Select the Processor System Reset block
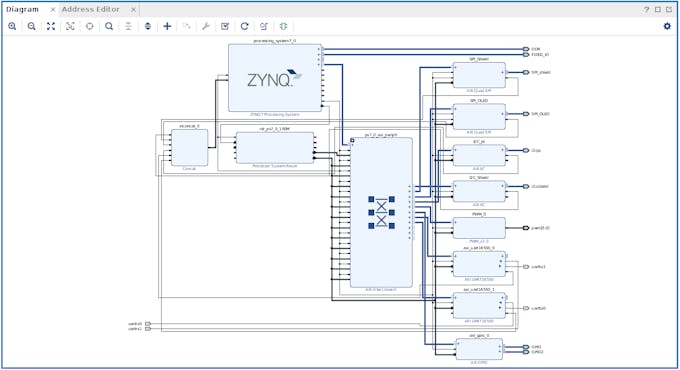Viewport: 680px width, 370px height. click(x=275, y=148)
